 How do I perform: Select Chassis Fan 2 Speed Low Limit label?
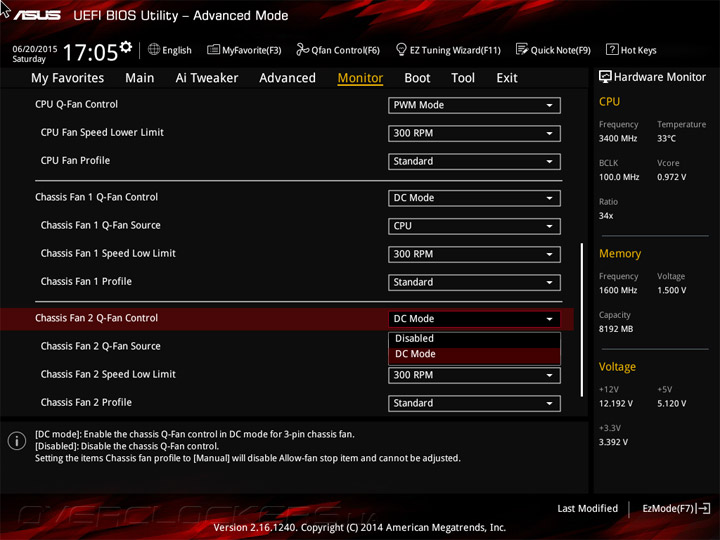(108, 374)
